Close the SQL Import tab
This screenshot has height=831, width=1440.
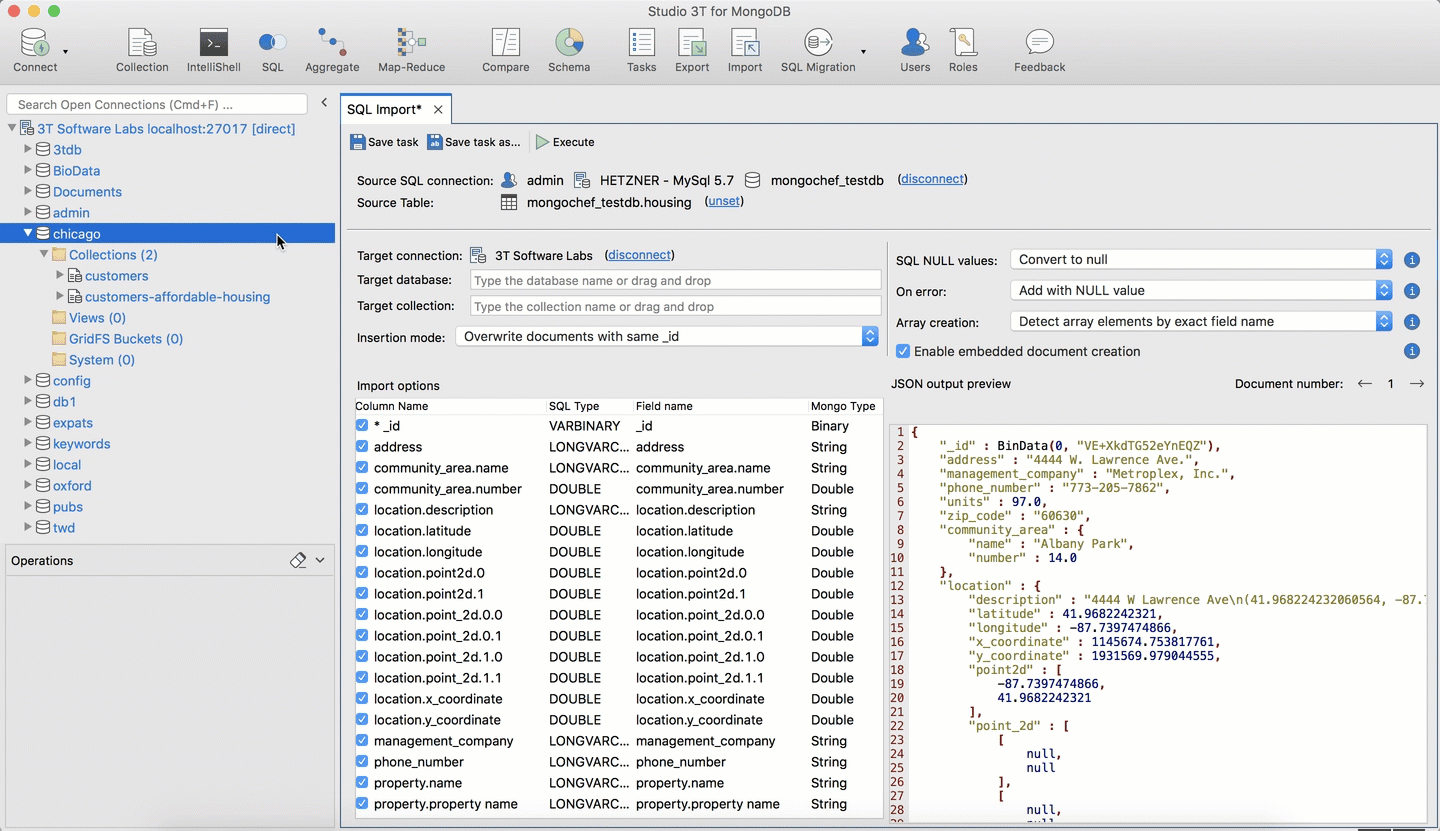point(438,109)
